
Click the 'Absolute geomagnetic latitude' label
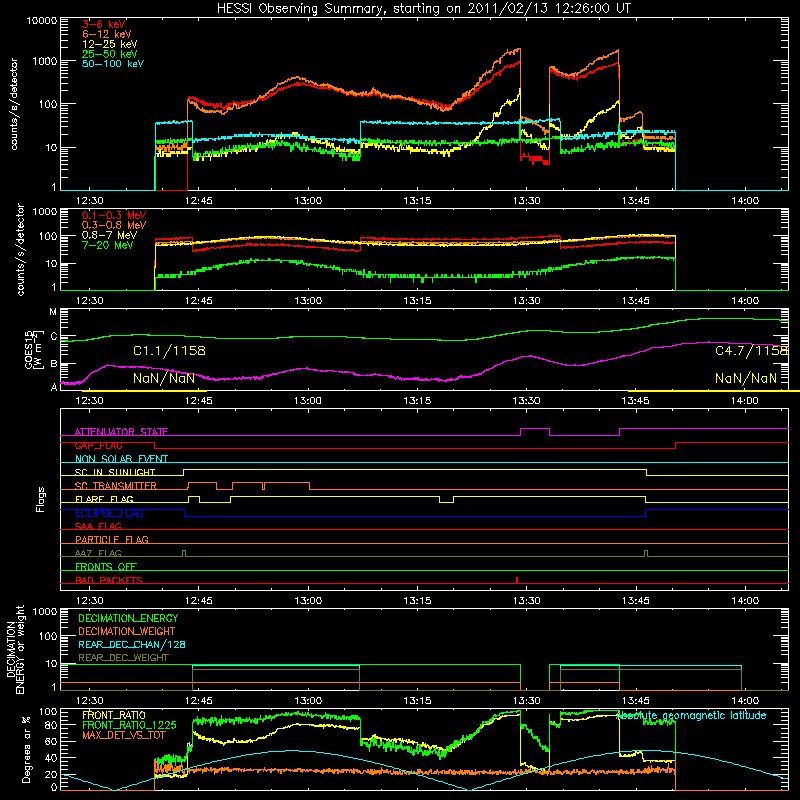[692, 716]
